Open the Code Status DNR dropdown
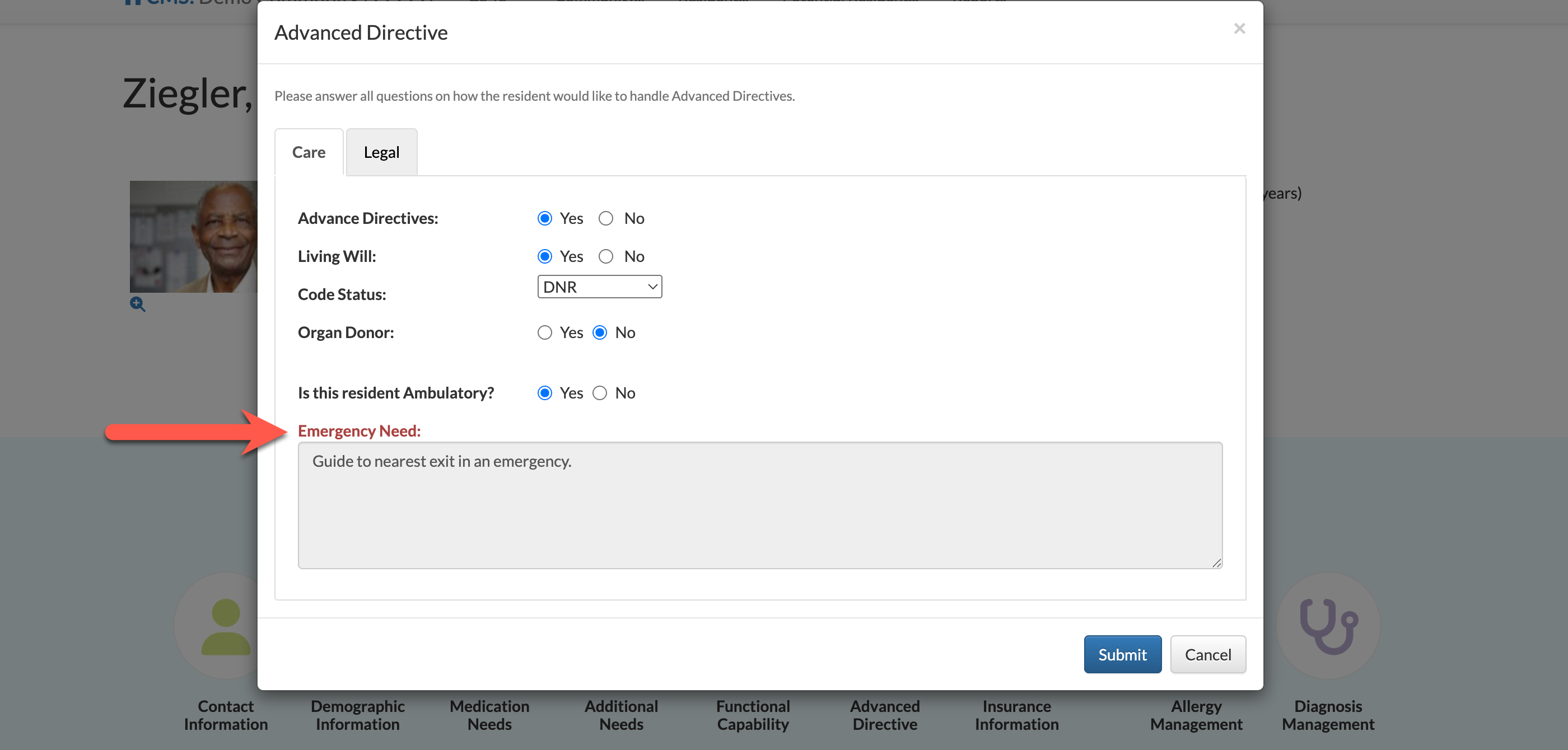The image size is (1568, 750). [x=599, y=287]
